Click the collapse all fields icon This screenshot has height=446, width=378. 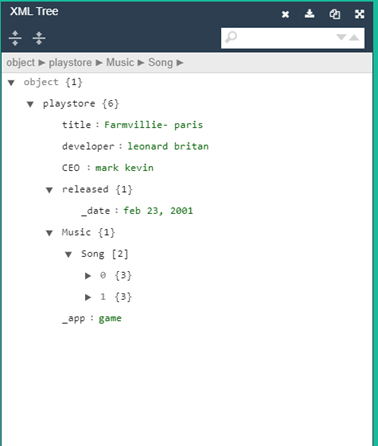point(39,38)
